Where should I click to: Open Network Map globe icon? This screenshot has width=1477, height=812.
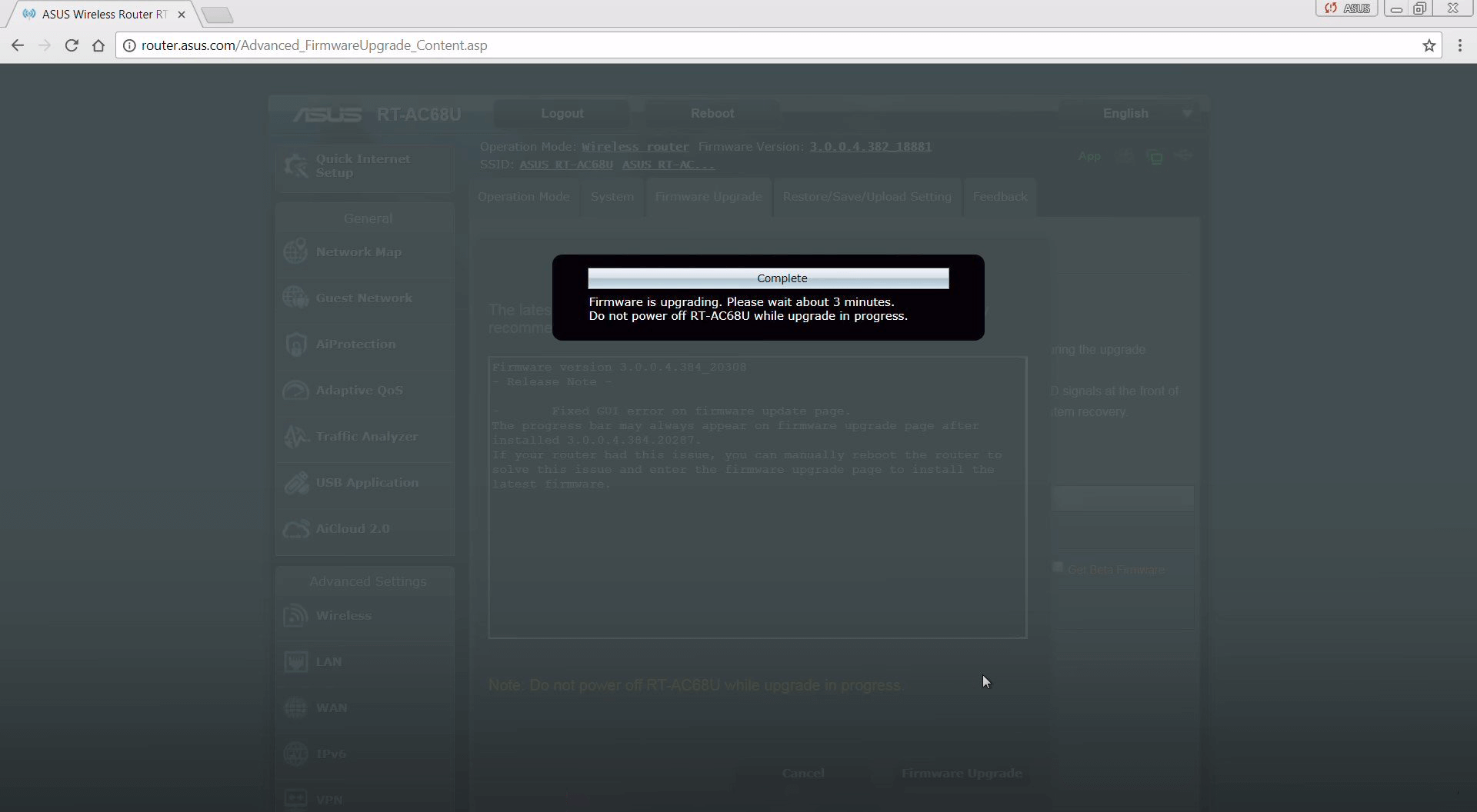[296, 252]
